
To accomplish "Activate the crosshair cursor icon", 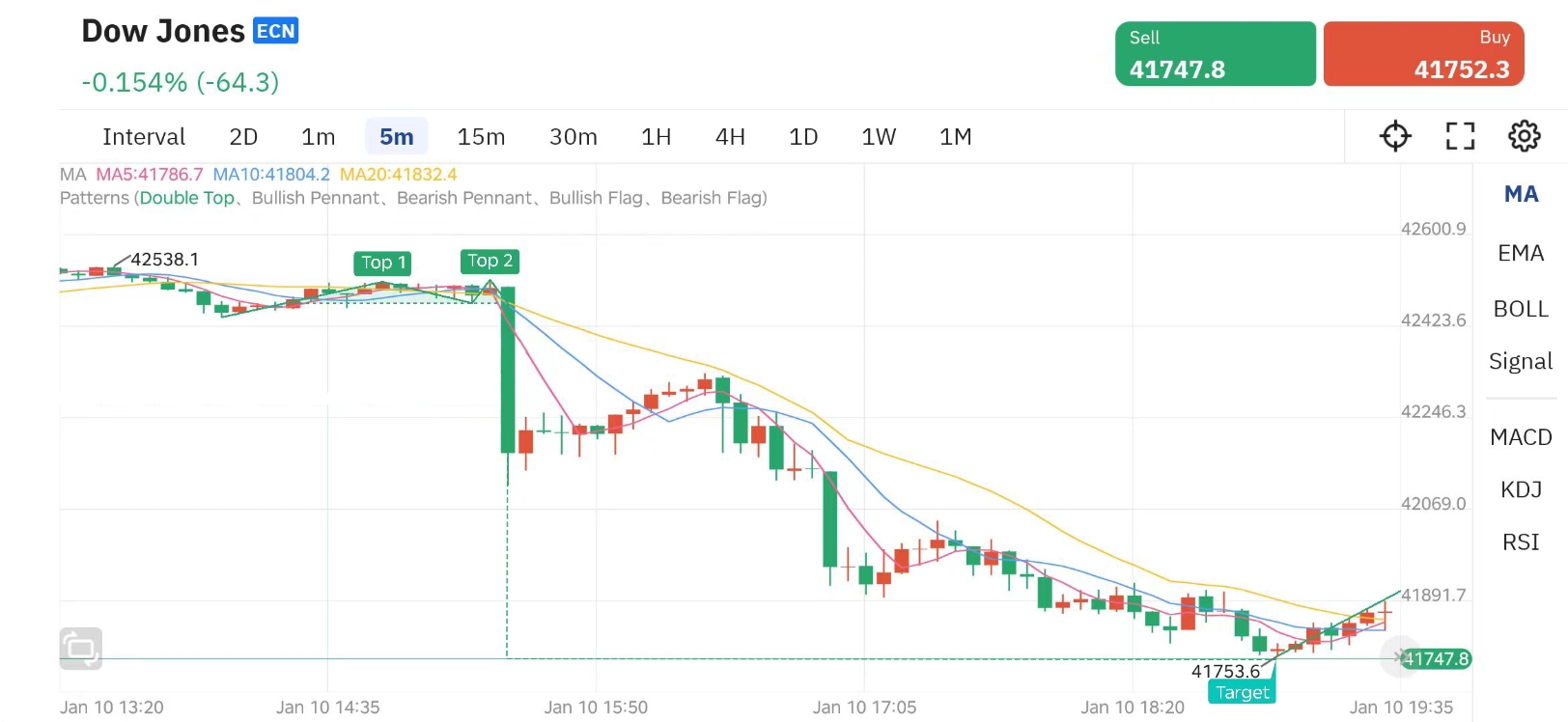I will [1395, 136].
